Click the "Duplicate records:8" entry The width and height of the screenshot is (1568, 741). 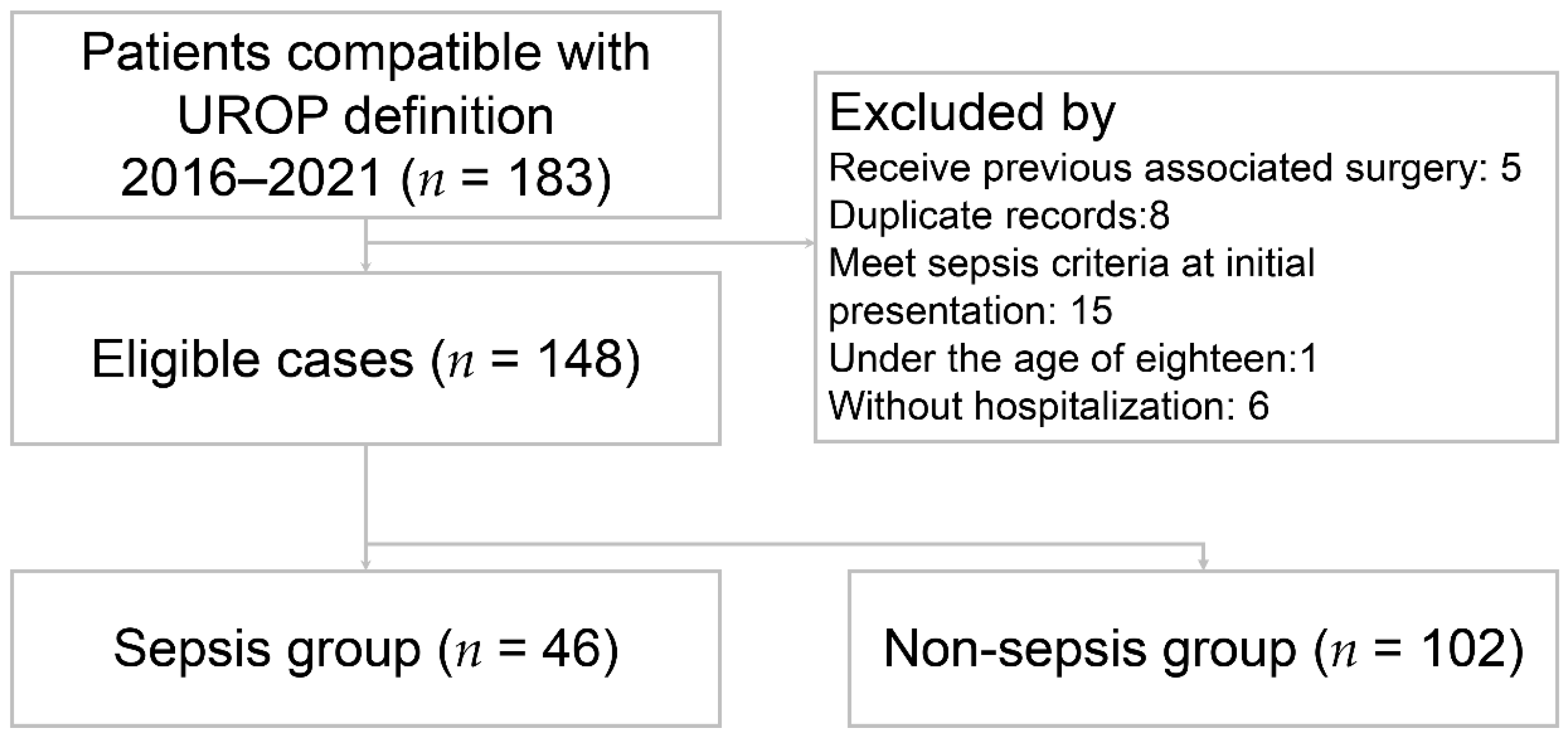coord(999,215)
